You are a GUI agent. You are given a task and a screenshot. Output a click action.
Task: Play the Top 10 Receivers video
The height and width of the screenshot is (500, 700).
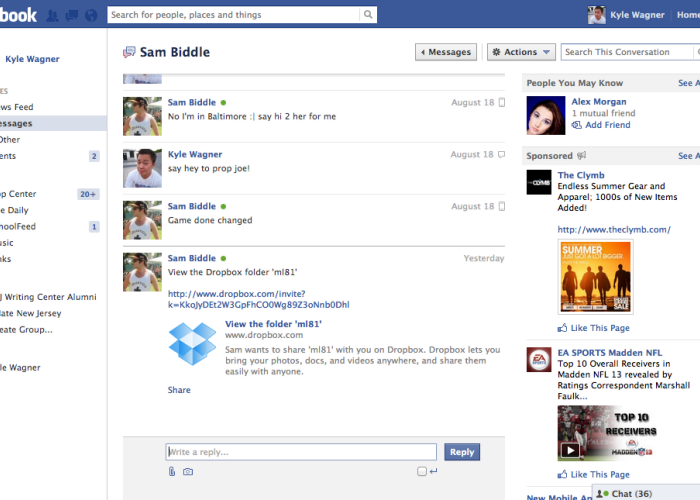coord(570,450)
